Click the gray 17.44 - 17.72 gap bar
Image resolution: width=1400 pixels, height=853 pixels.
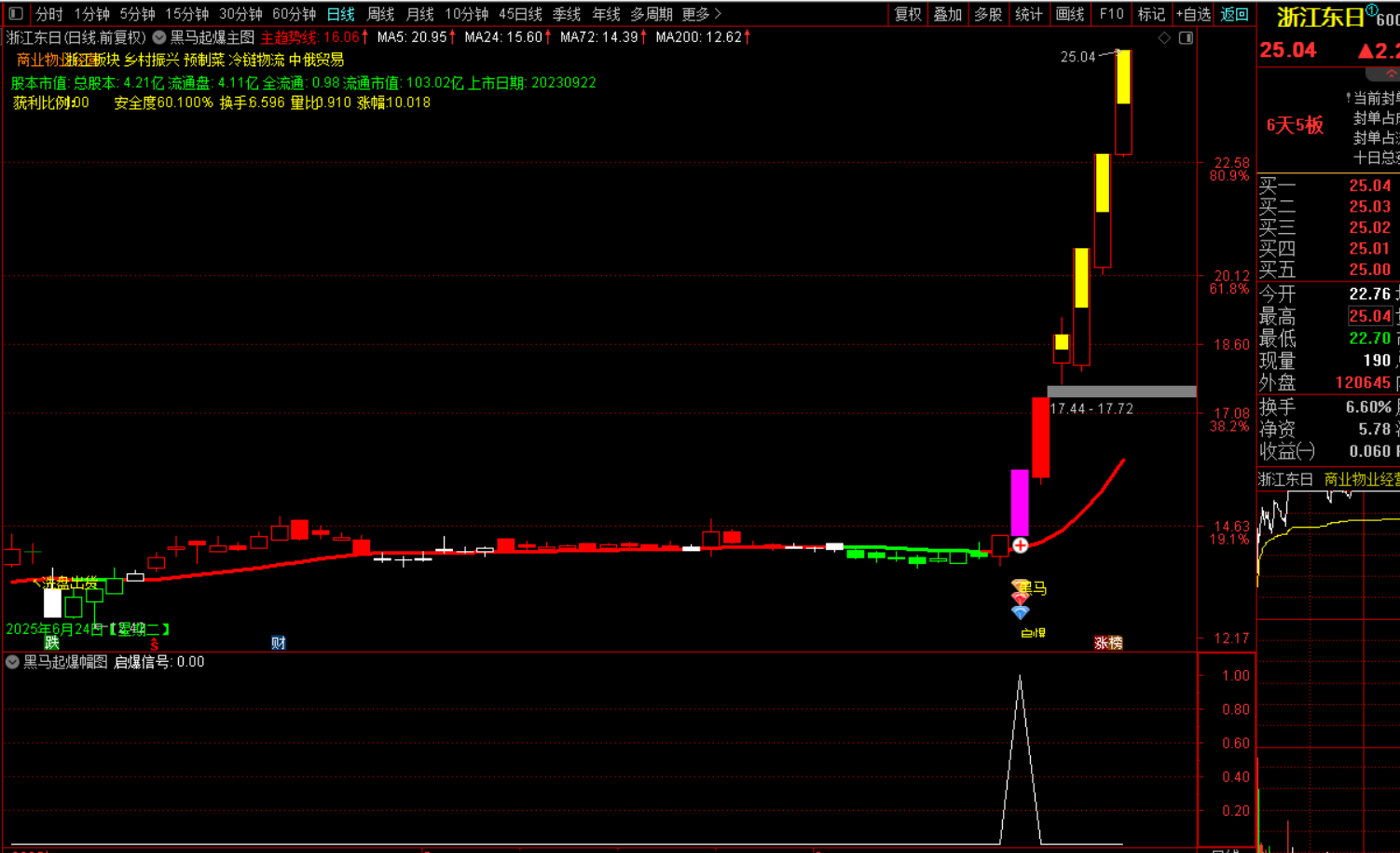1121,392
